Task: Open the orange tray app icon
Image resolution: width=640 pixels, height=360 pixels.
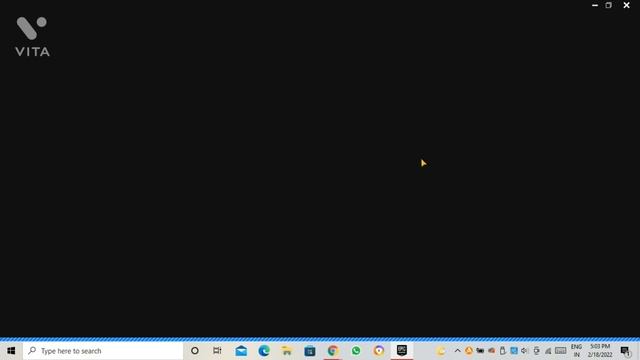Action: pyautogui.click(x=469, y=351)
